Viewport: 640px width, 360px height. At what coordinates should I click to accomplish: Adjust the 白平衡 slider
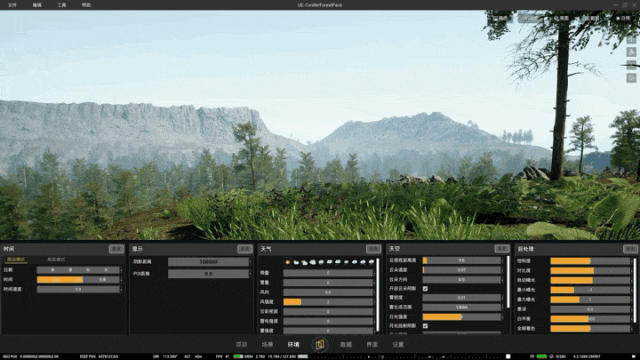(590, 319)
